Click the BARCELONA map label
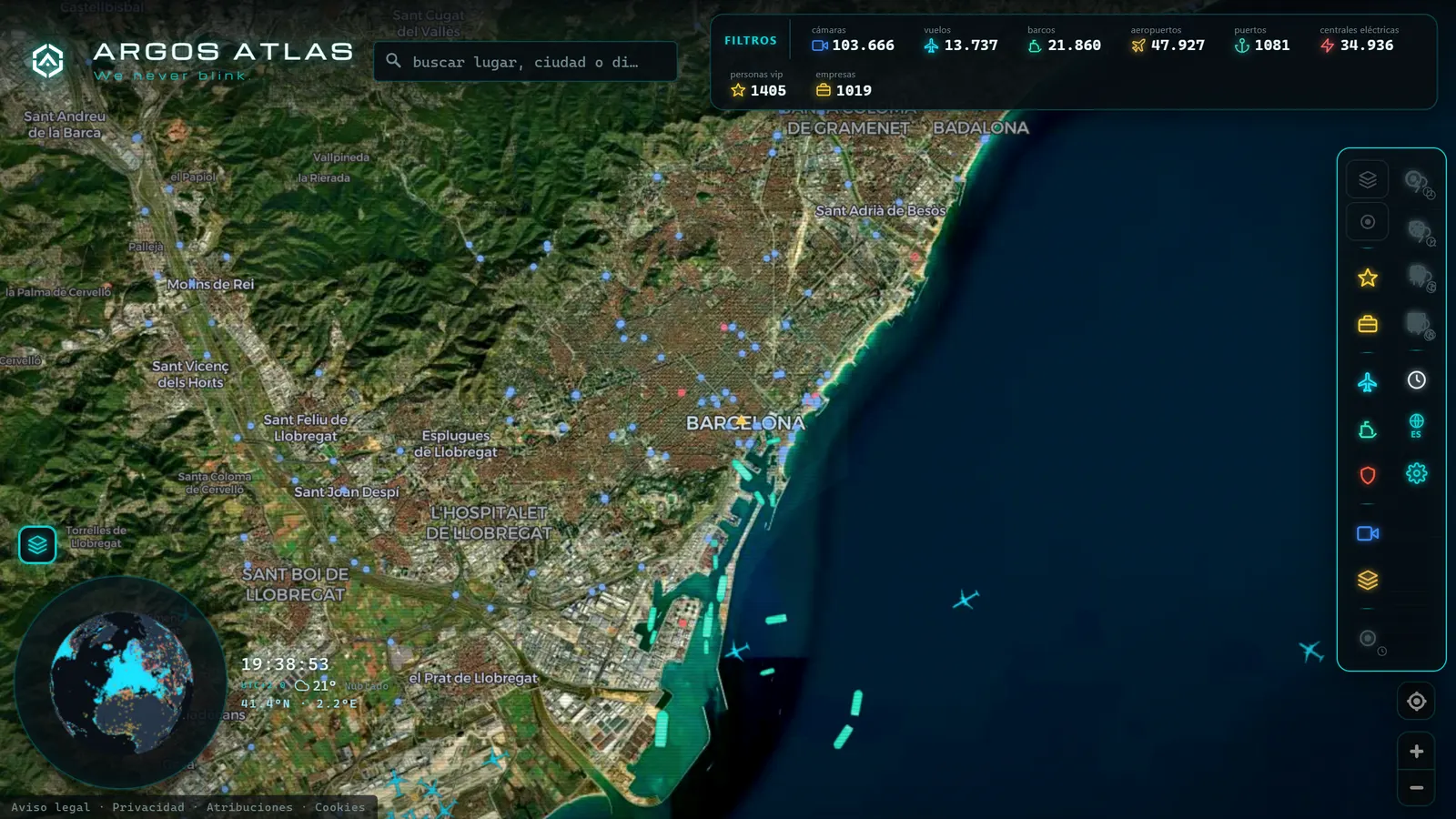1456x819 pixels. (x=745, y=423)
